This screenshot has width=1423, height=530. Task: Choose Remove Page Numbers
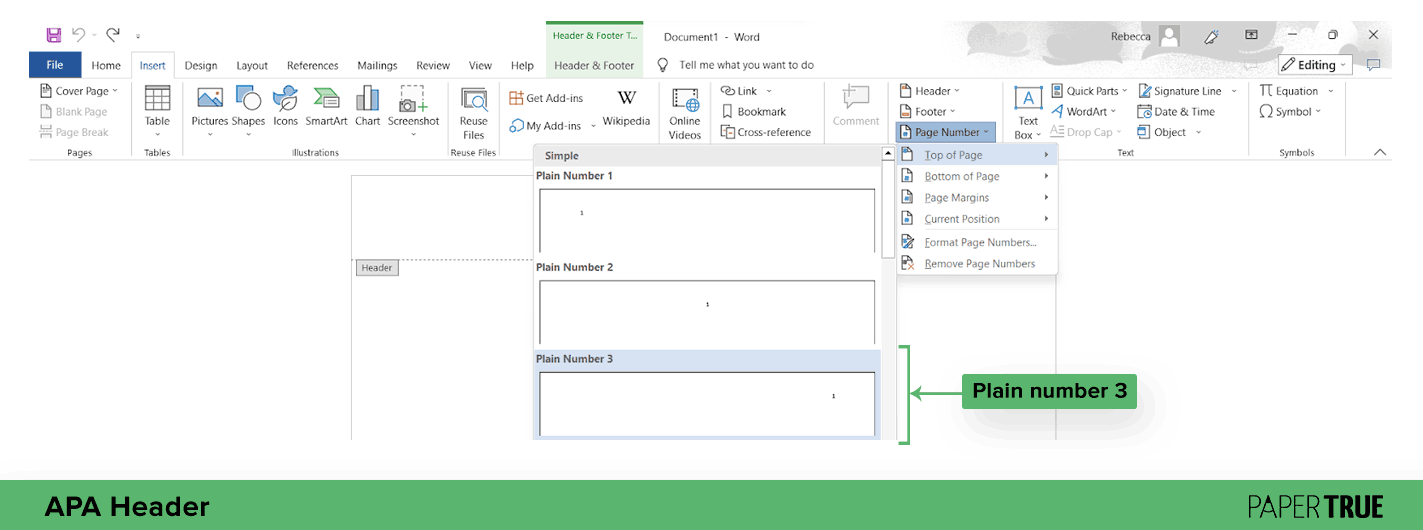pyautogui.click(x=976, y=264)
